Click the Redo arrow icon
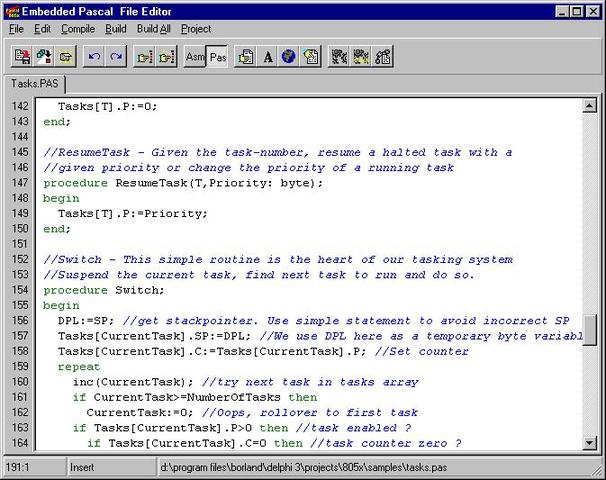The width and height of the screenshot is (606, 480). (116, 57)
